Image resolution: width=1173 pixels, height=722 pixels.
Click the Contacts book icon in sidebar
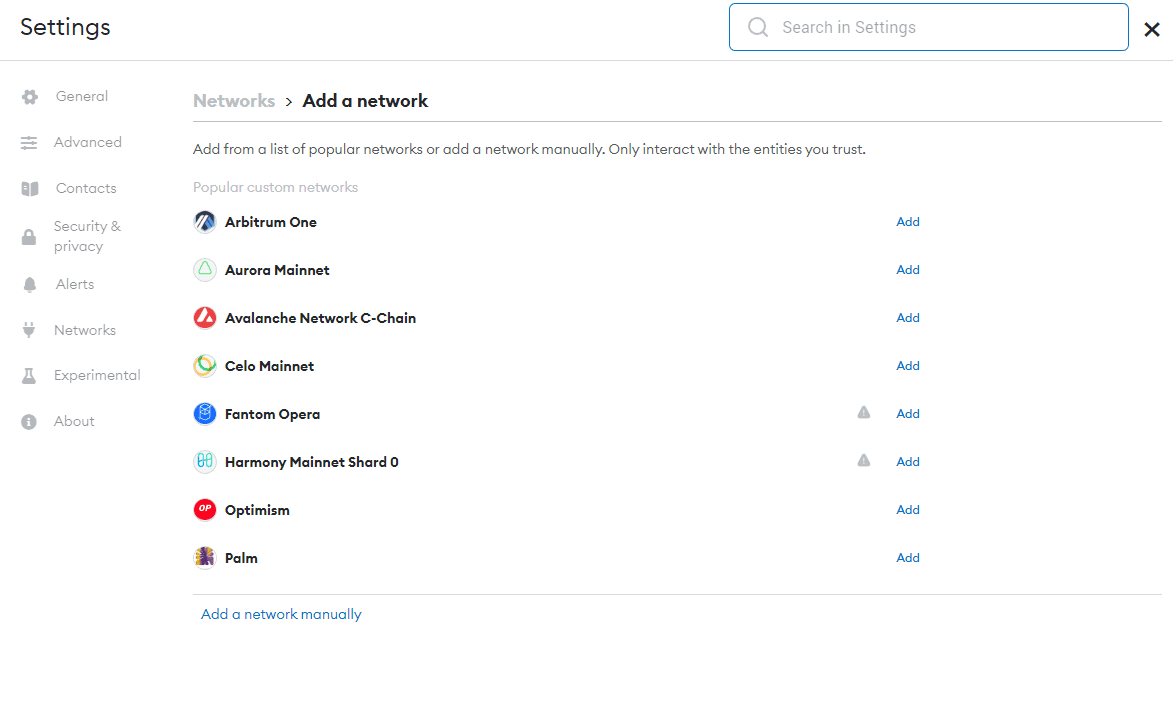click(30, 189)
